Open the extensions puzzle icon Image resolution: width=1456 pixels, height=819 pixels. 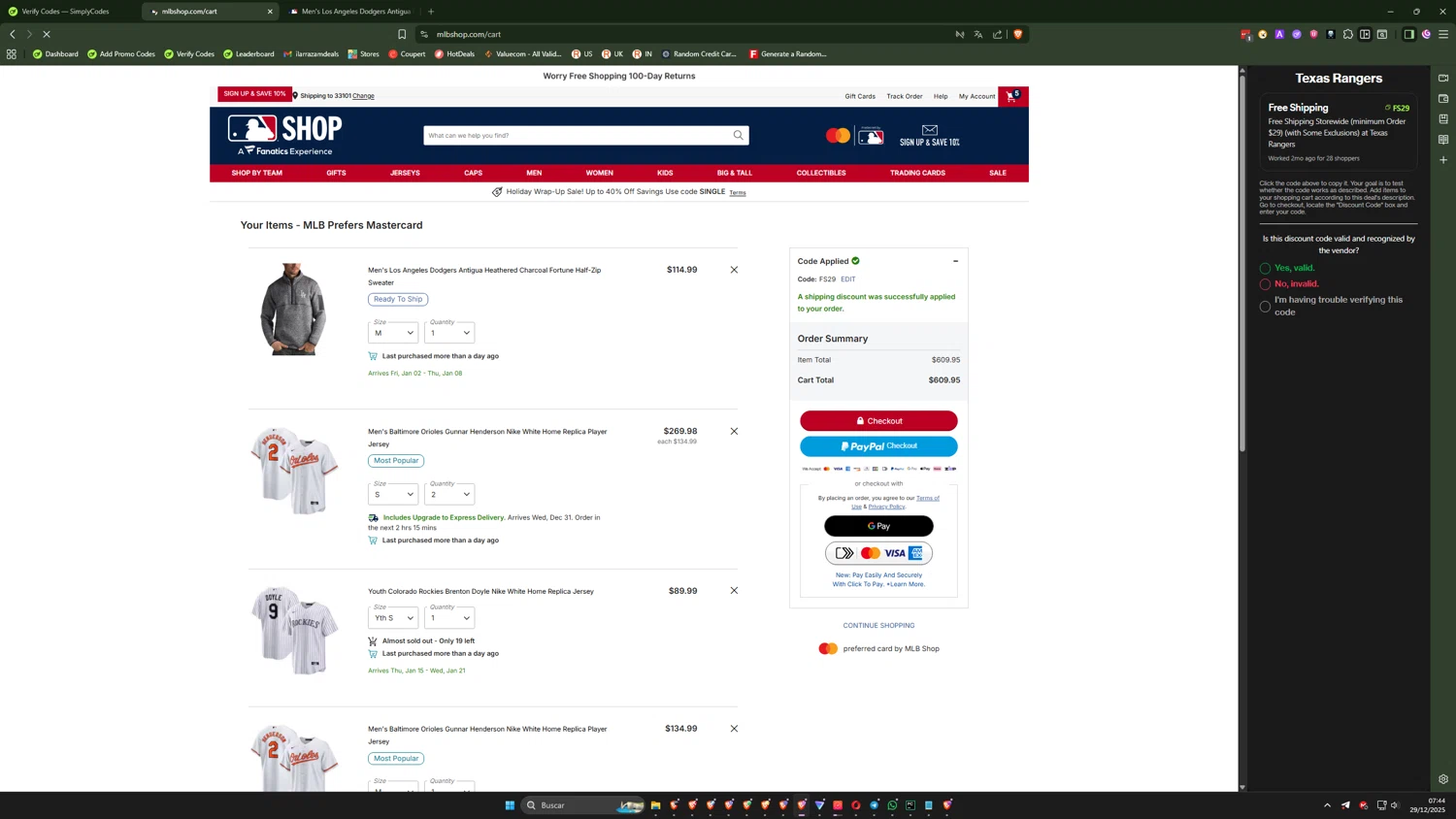click(x=1348, y=34)
